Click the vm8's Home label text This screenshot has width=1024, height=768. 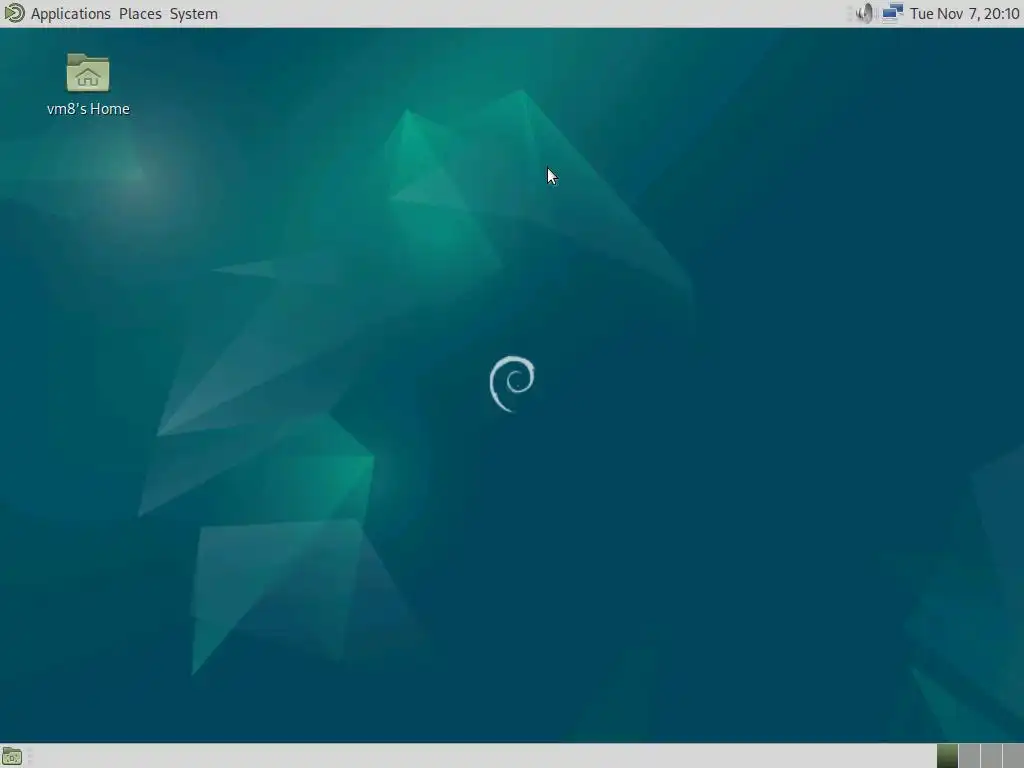(88, 109)
